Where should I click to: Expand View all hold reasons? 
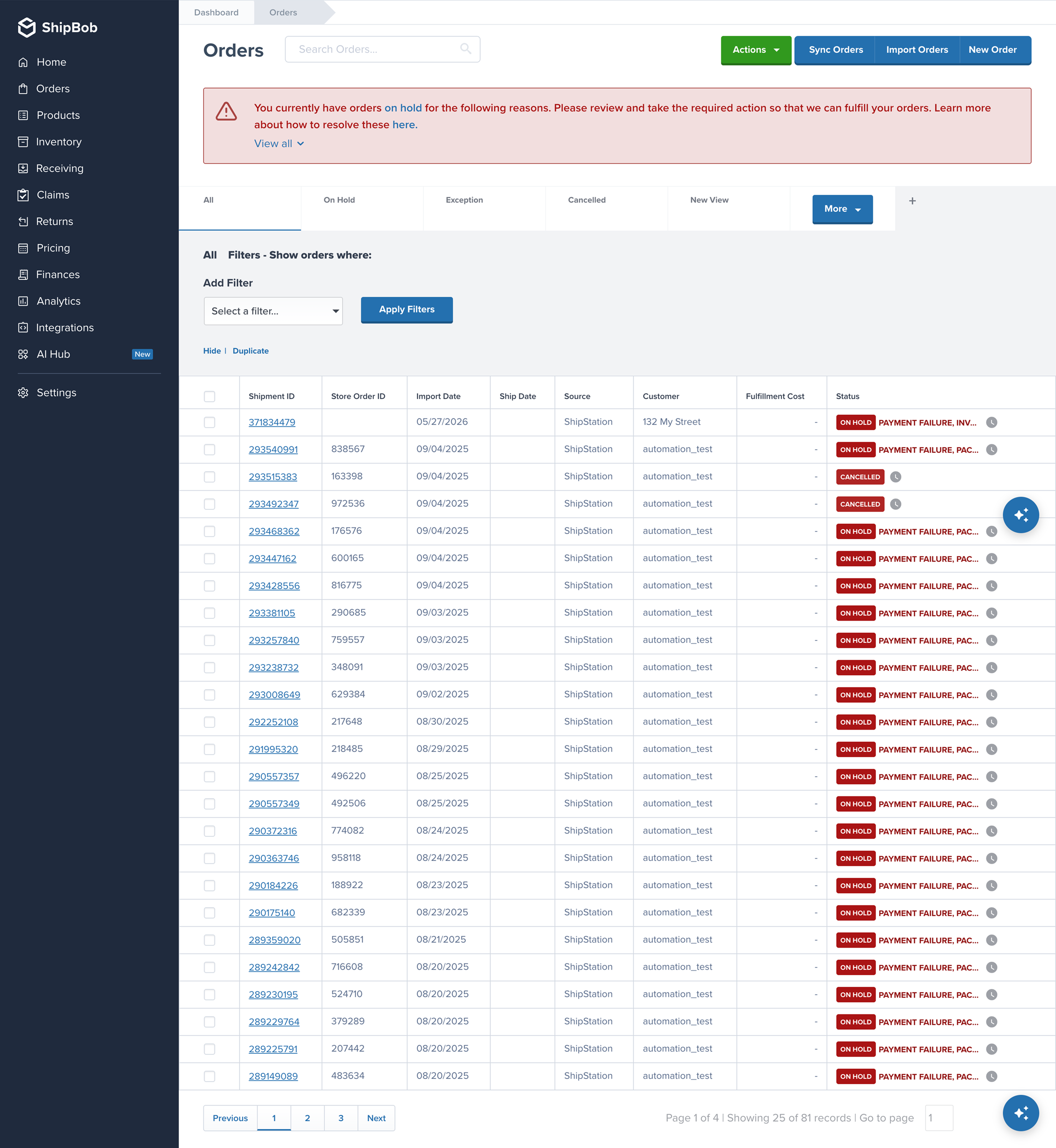pos(279,144)
